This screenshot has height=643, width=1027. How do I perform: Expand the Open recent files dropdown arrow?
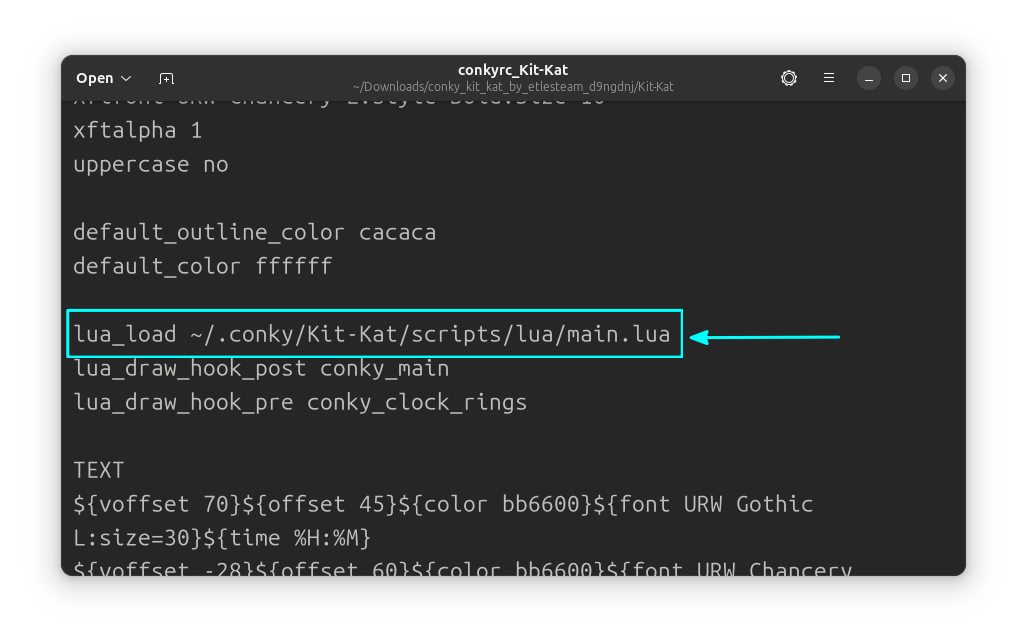tap(126, 78)
